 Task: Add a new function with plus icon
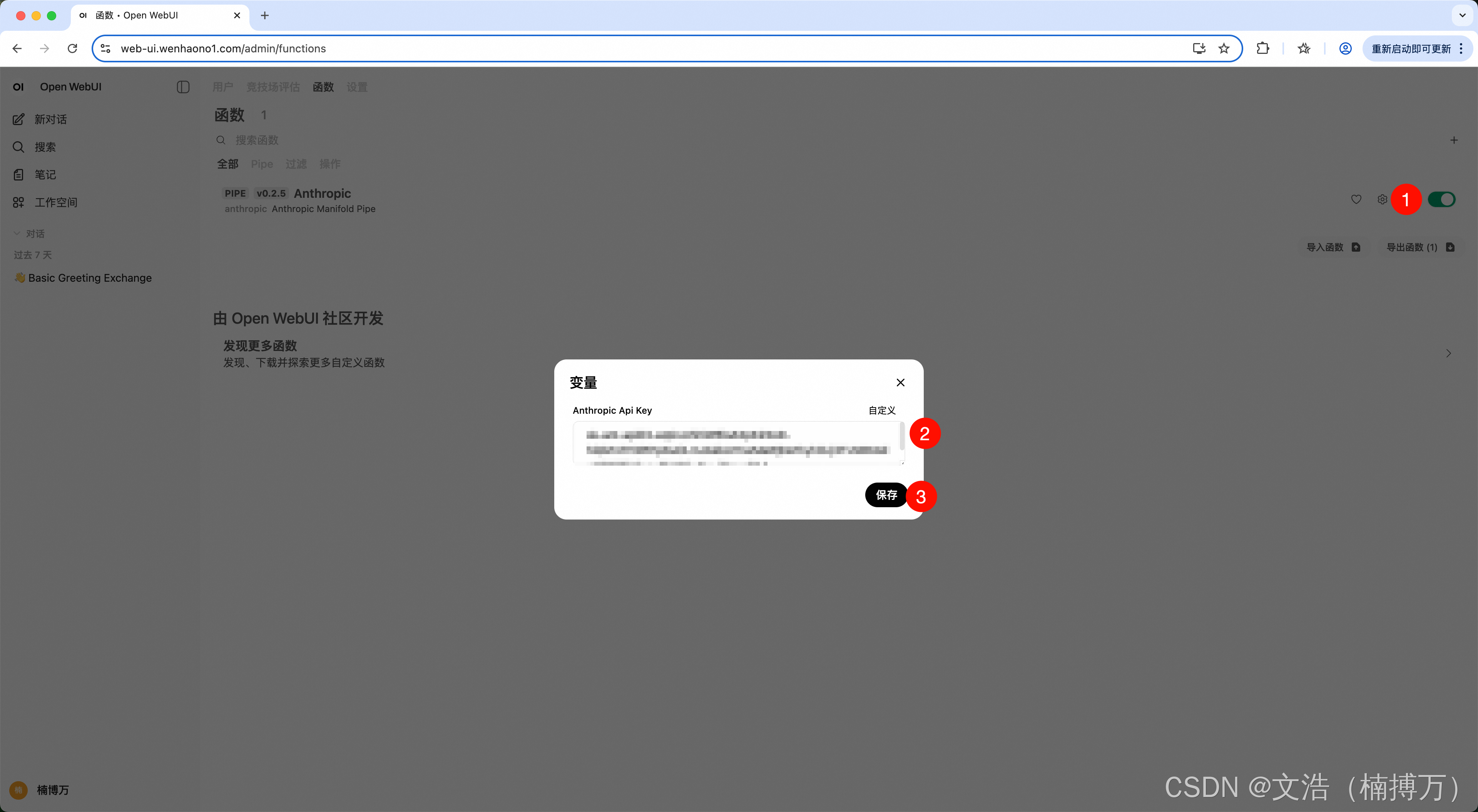(1454, 140)
